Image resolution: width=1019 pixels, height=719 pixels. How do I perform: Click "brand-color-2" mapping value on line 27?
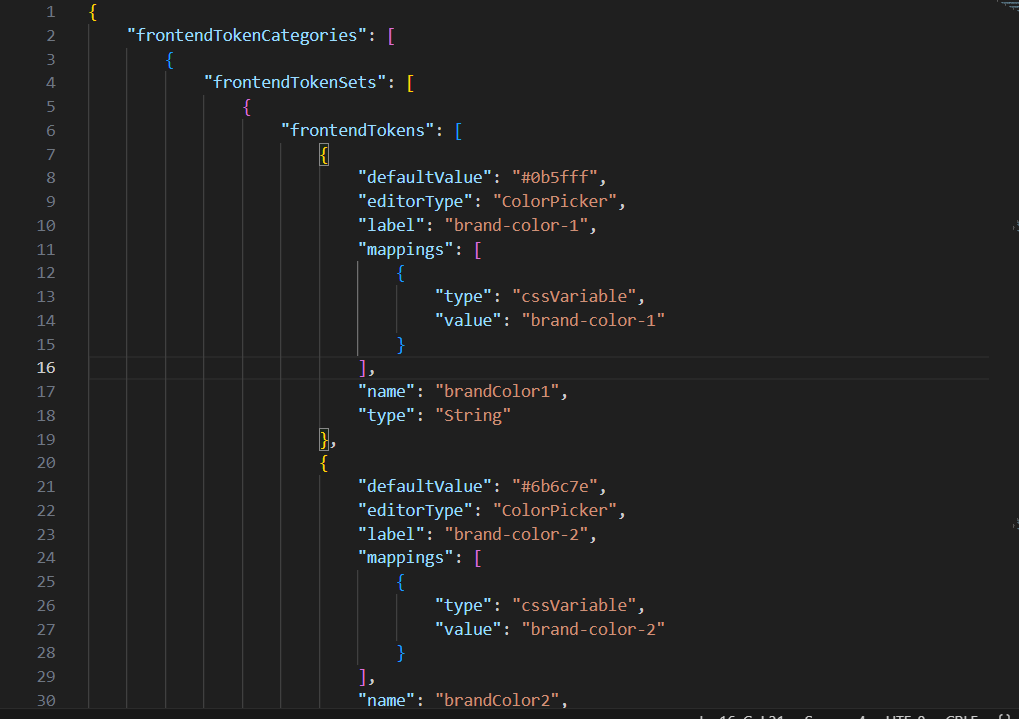pos(593,629)
